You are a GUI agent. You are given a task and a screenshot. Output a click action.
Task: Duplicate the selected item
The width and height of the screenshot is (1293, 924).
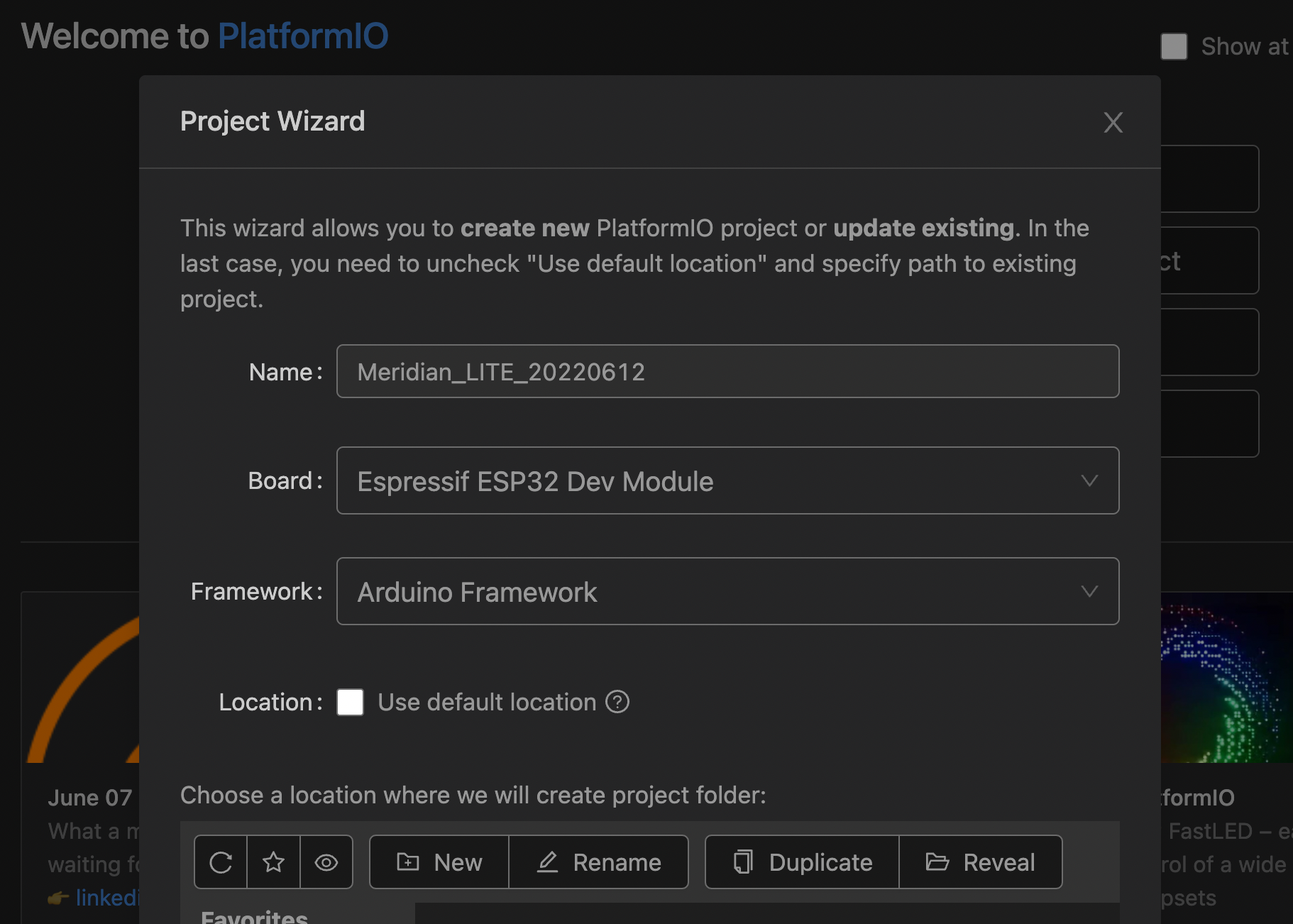click(803, 862)
